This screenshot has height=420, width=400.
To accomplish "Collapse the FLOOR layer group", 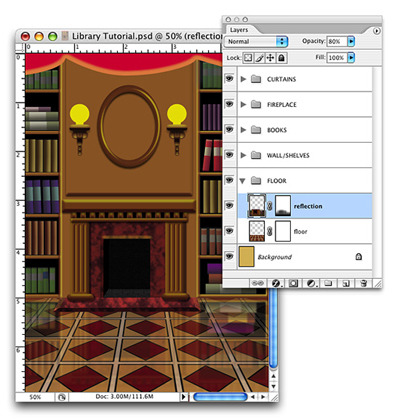I will pyautogui.click(x=243, y=181).
